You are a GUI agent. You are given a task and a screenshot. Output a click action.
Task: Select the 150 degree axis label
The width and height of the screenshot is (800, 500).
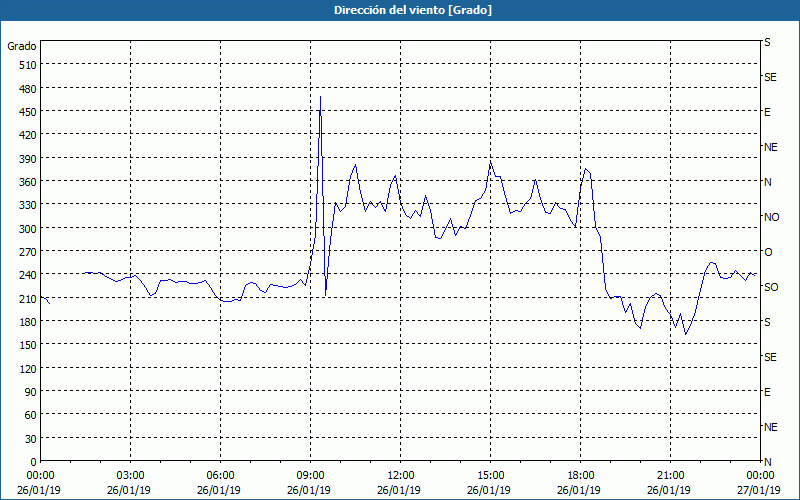pyautogui.click(x=29, y=345)
